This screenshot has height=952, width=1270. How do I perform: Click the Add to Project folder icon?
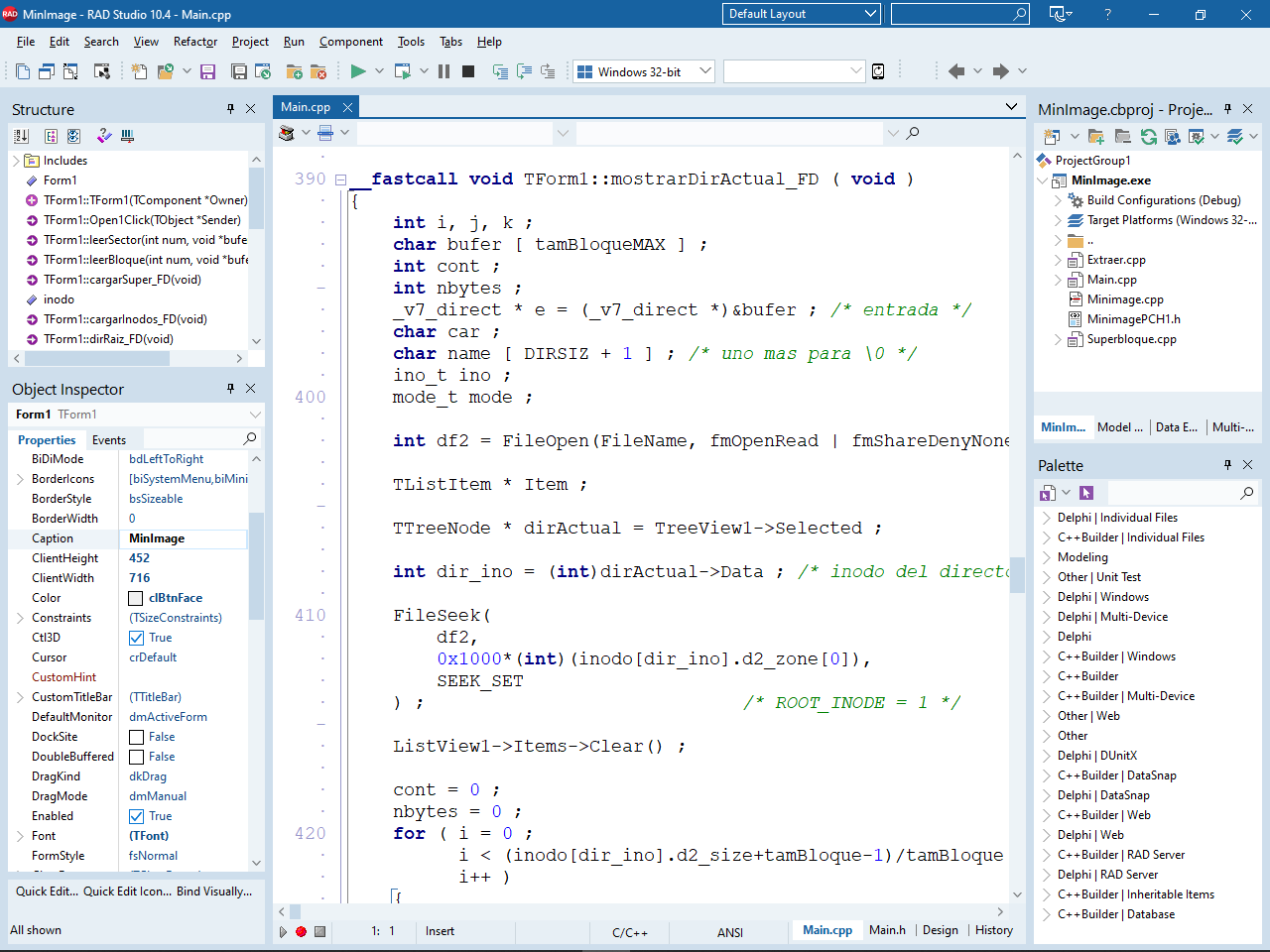(295, 71)
